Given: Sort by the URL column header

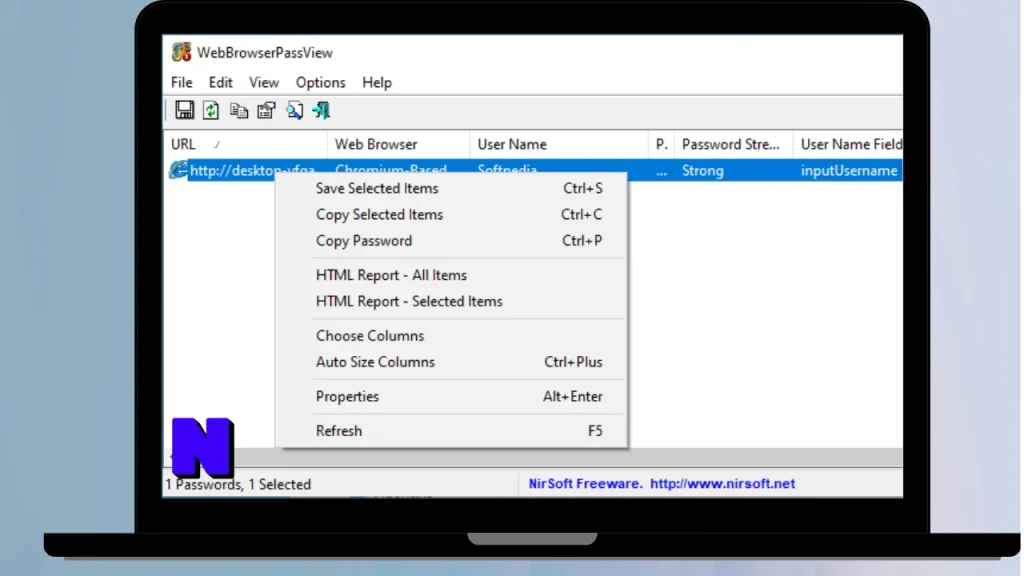Looking at the screenshot, I should [246, 144].
